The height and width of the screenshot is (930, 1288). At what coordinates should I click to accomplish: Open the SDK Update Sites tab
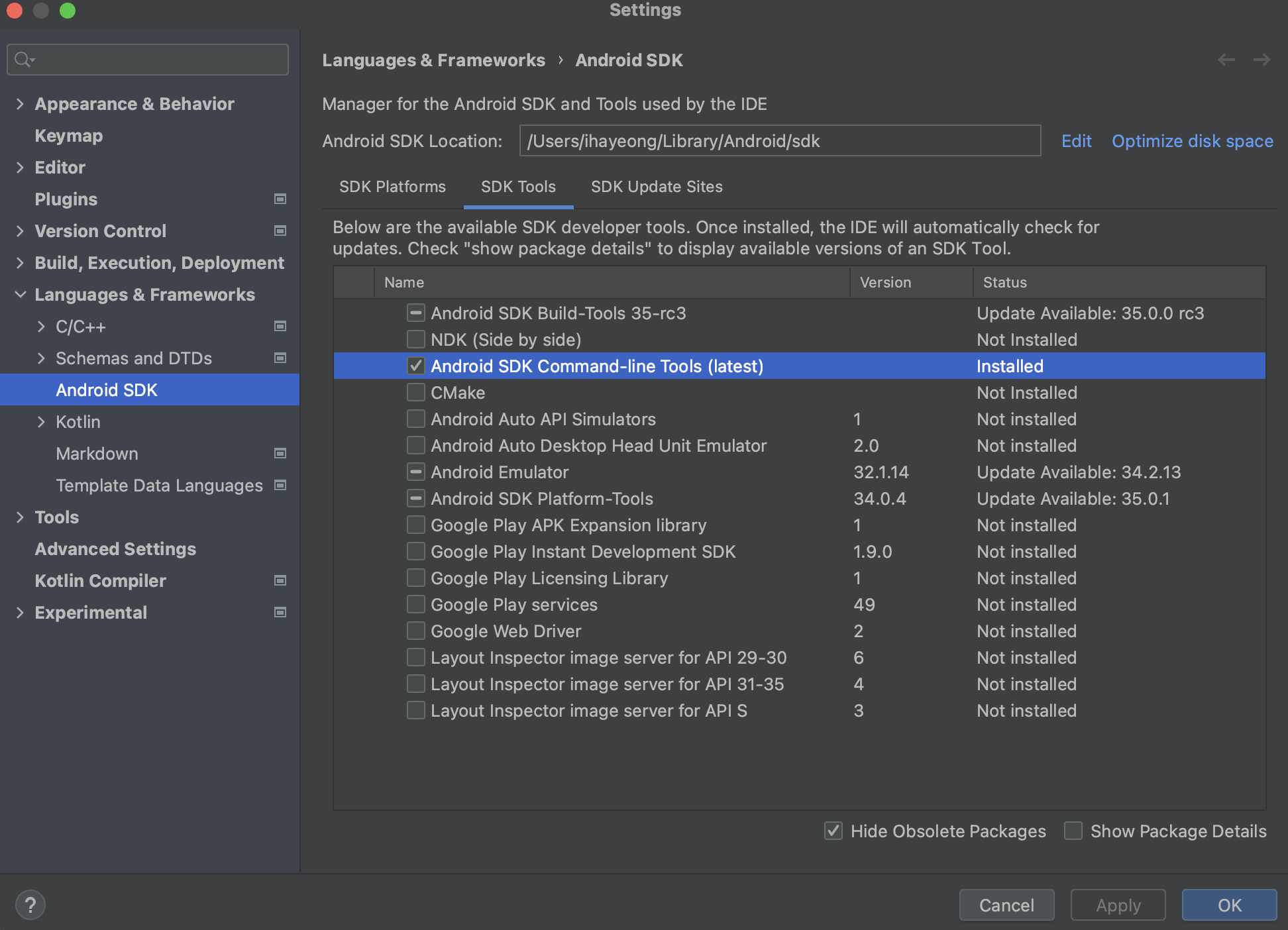[656, 187]
